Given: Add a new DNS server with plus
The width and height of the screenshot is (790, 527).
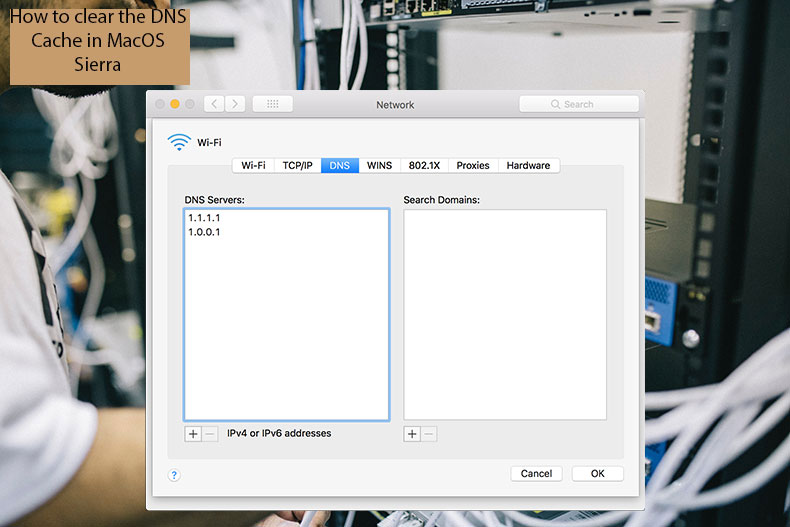Looking at the screenshot, I should pos(193,434).
